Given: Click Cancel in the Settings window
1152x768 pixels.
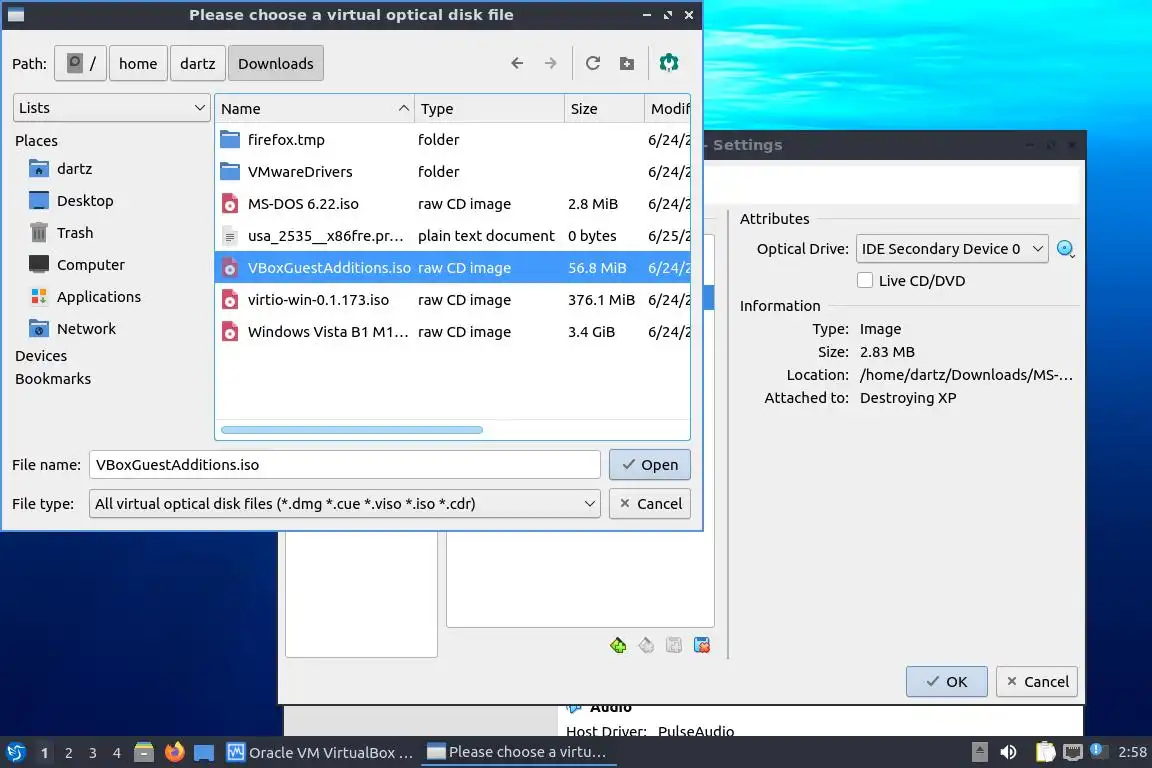Looking at the screenshot, I should coord(1037,682).
